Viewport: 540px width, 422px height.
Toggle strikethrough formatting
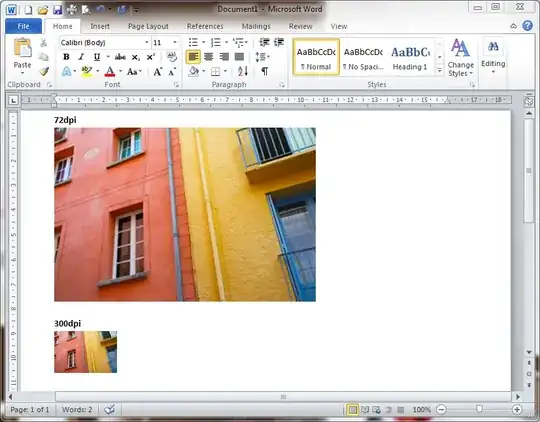(120, 57)
